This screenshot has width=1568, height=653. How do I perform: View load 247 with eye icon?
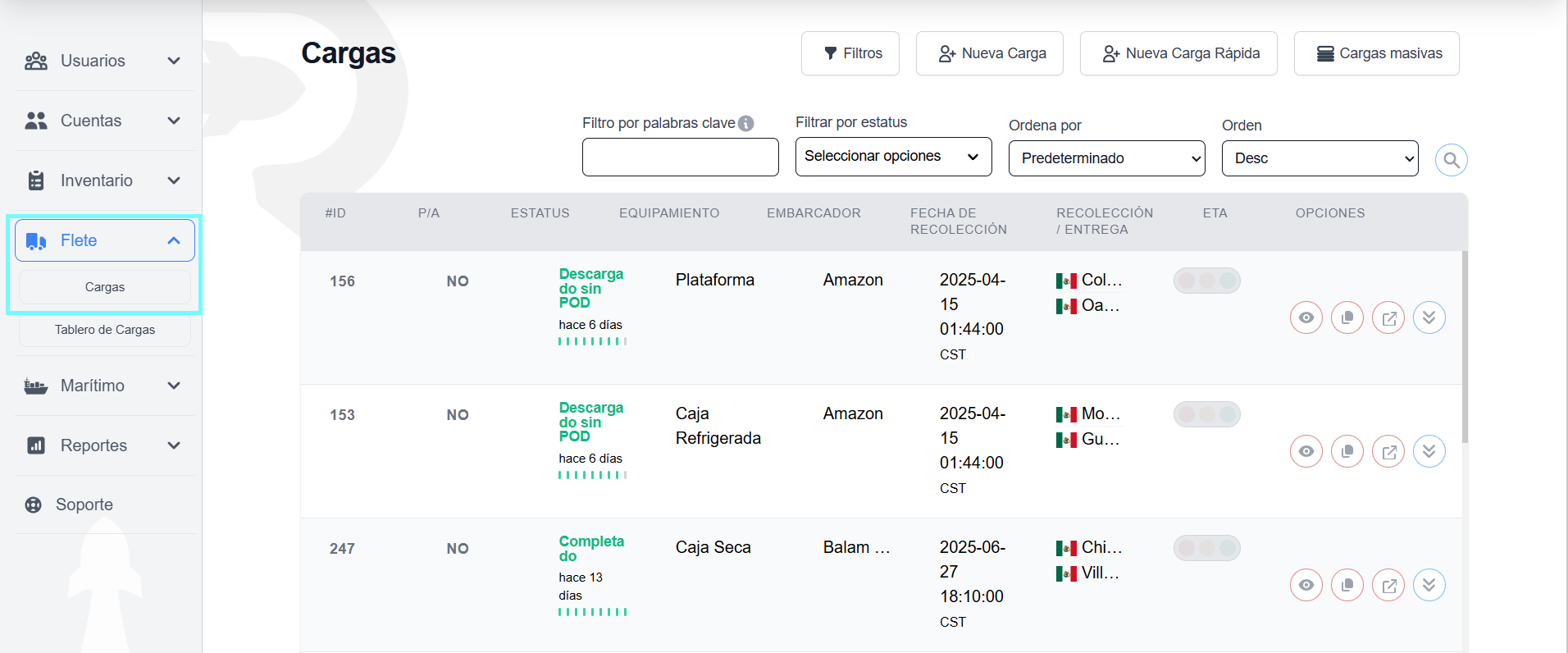point(1306,585)
